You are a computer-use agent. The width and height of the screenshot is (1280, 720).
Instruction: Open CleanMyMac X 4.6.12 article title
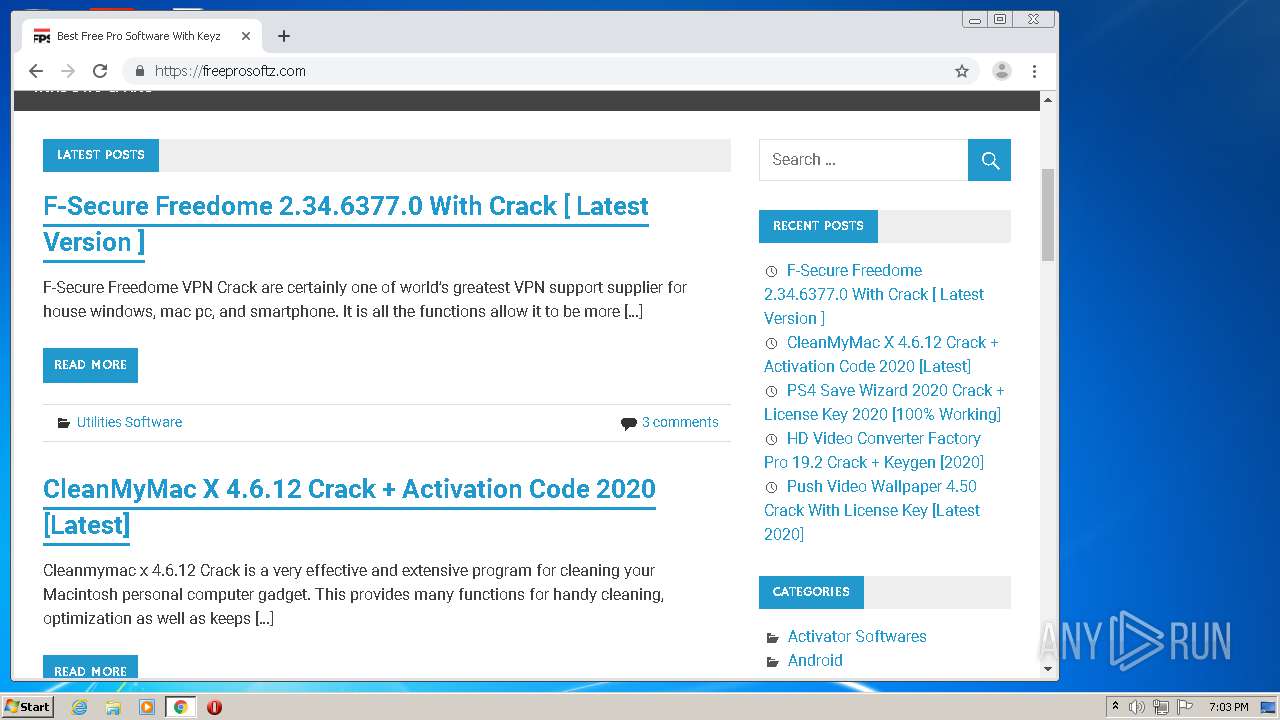click(x=349, y=507)
